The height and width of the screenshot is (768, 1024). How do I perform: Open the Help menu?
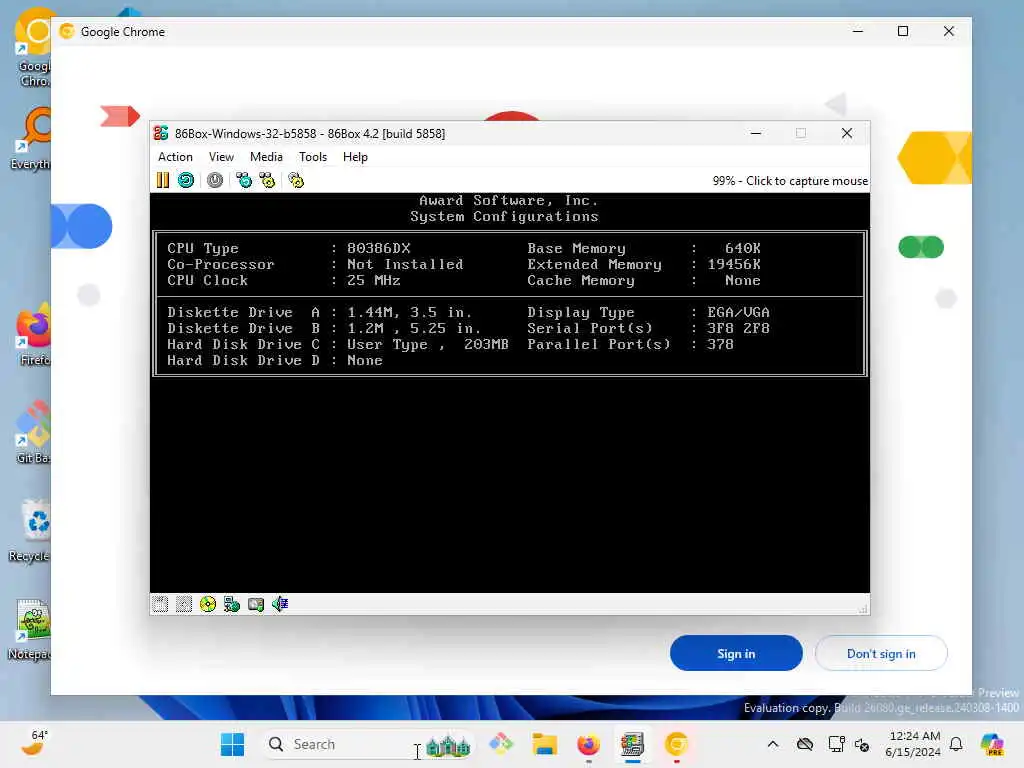pyautogui.click(x=355, y=157)
